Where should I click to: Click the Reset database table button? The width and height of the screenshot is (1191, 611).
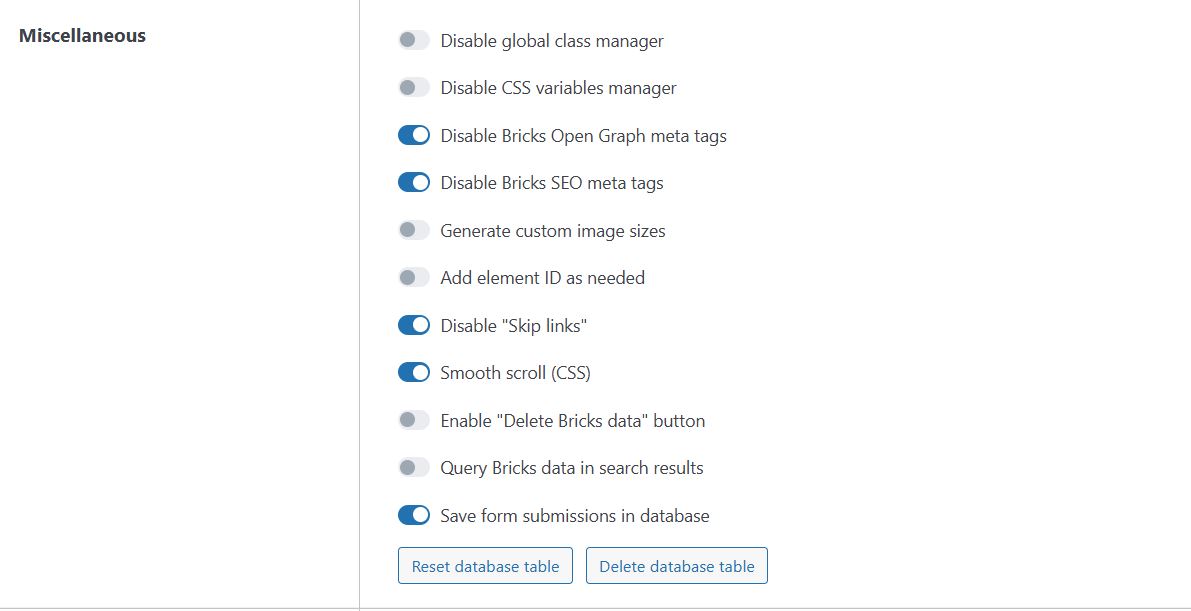485,566
